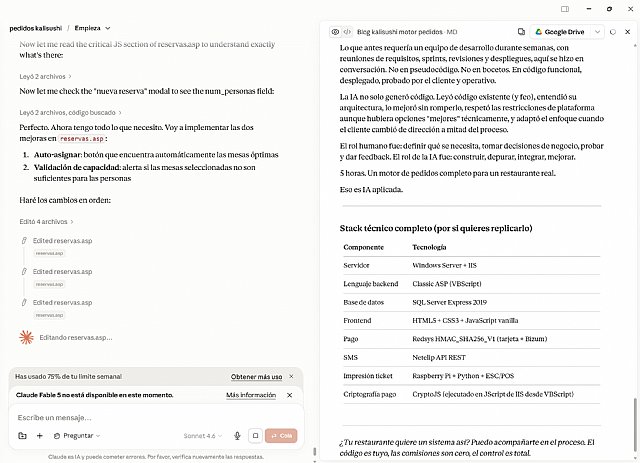The width and height of the screenshot is (640, 463).
Task: Expand the 'Leyó 2 archivos' step
Action: click(45, 76)
